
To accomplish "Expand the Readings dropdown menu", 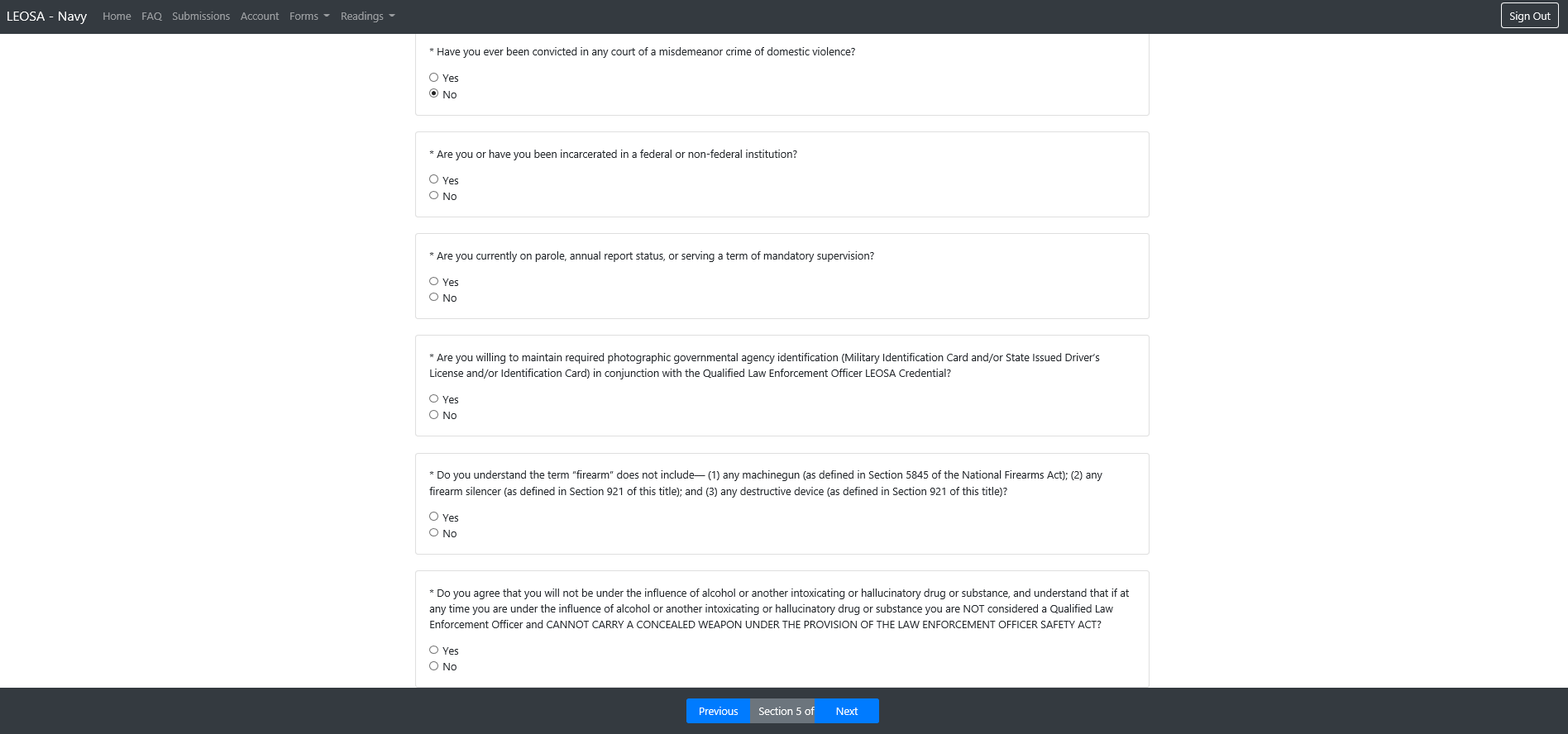I will [x=367, y=17].
